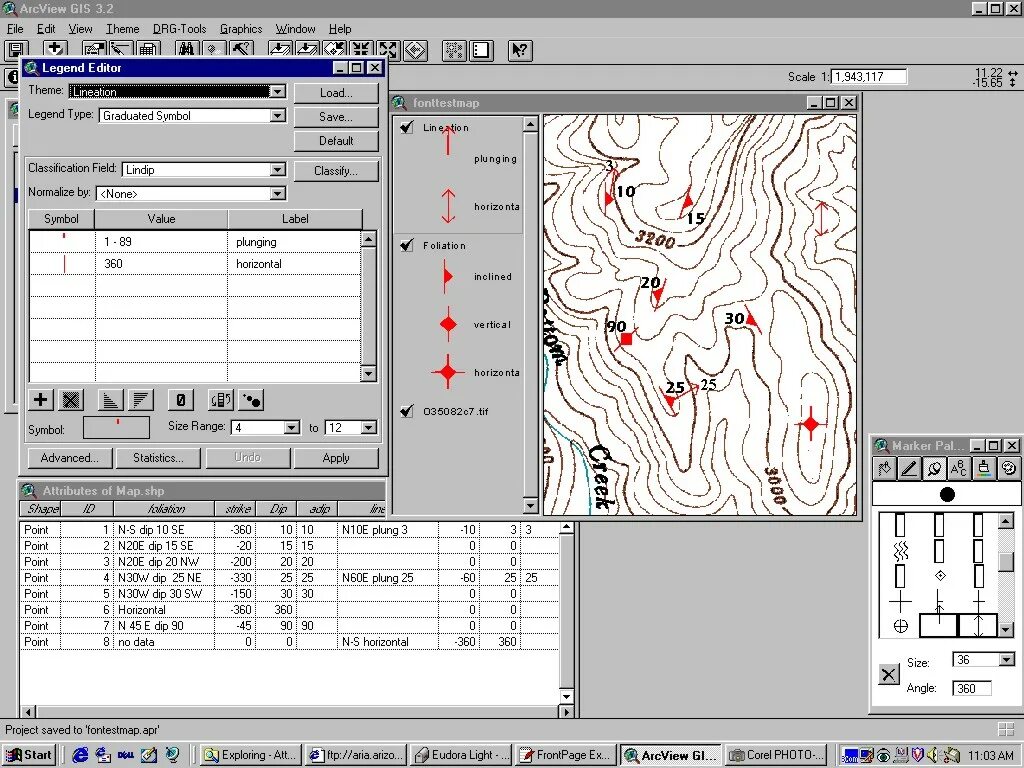Click the Classify... button
Viewport: 1024px width, 768px height.
tap(336, 170)
